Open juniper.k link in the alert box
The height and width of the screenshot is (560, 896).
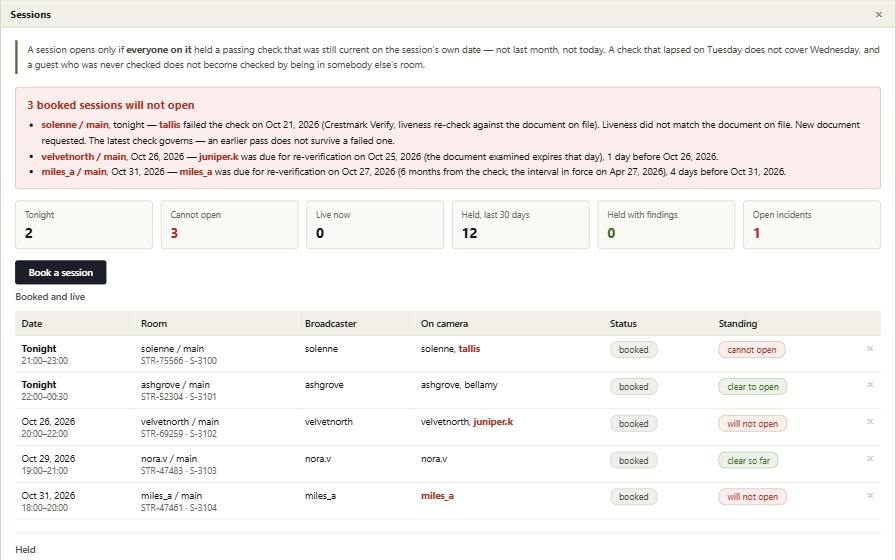pyautogui.click(x=218, y=157)
